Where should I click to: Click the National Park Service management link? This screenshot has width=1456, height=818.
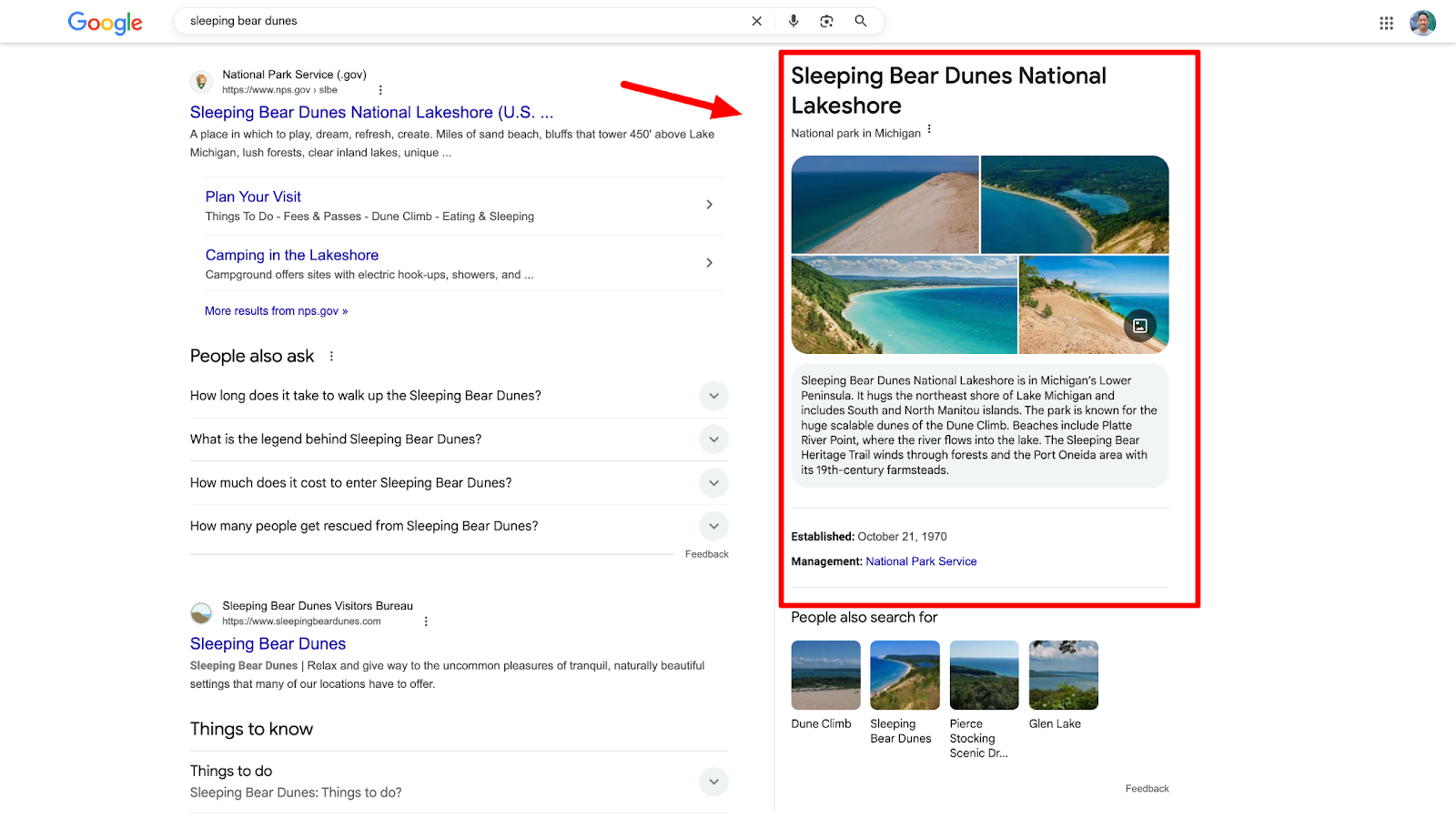tap(921, 561)
